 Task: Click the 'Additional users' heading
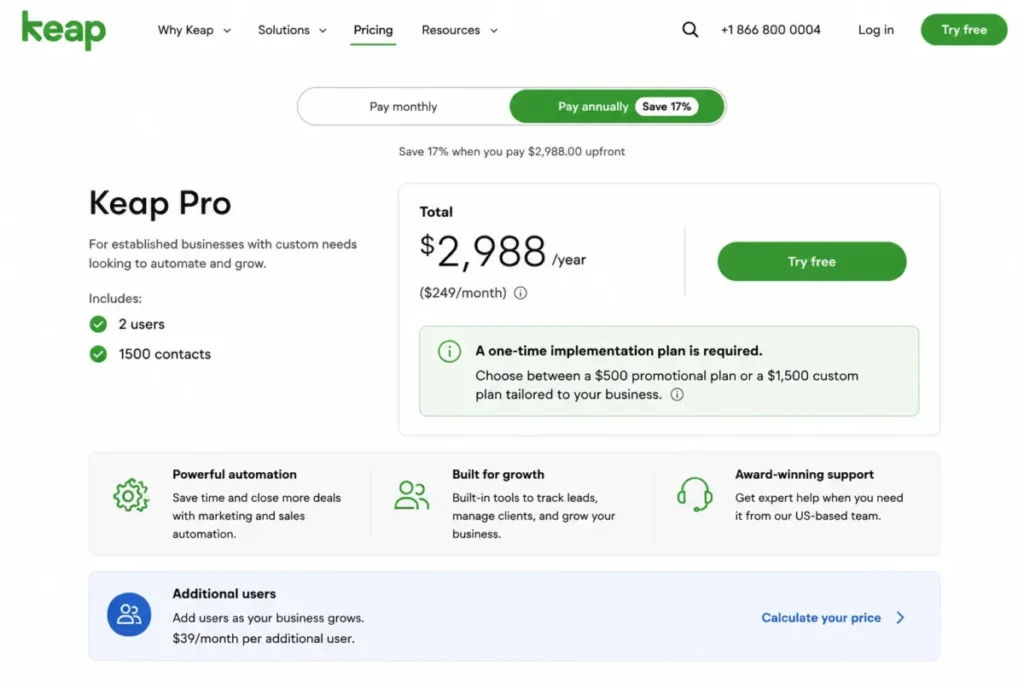(x=224, y=594)
